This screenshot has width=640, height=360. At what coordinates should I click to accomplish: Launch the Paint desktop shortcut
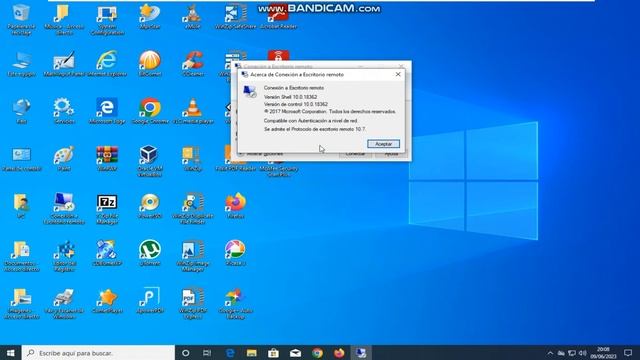click(x=64, y=158)
